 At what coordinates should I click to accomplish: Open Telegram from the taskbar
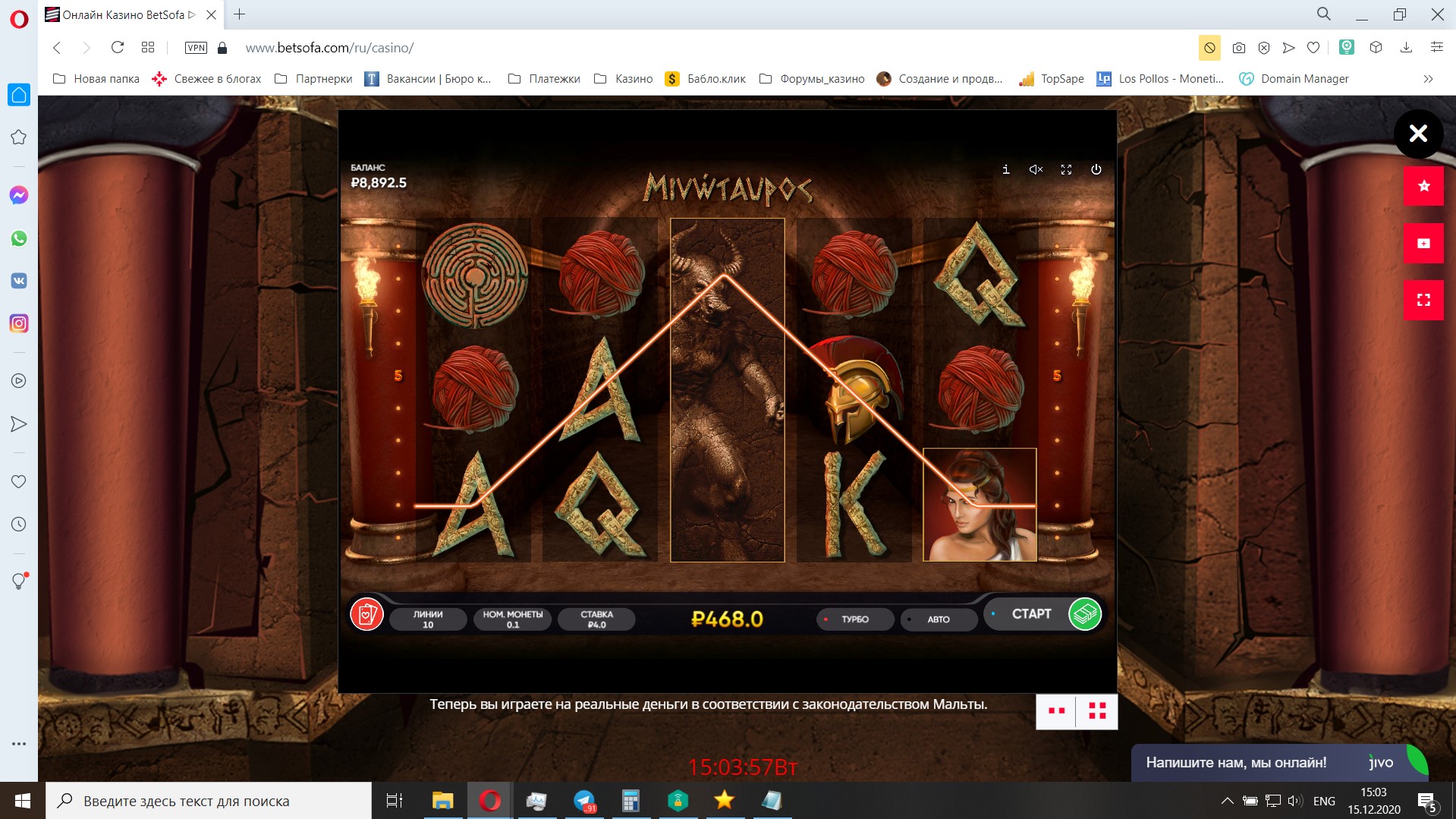(584, 801)
